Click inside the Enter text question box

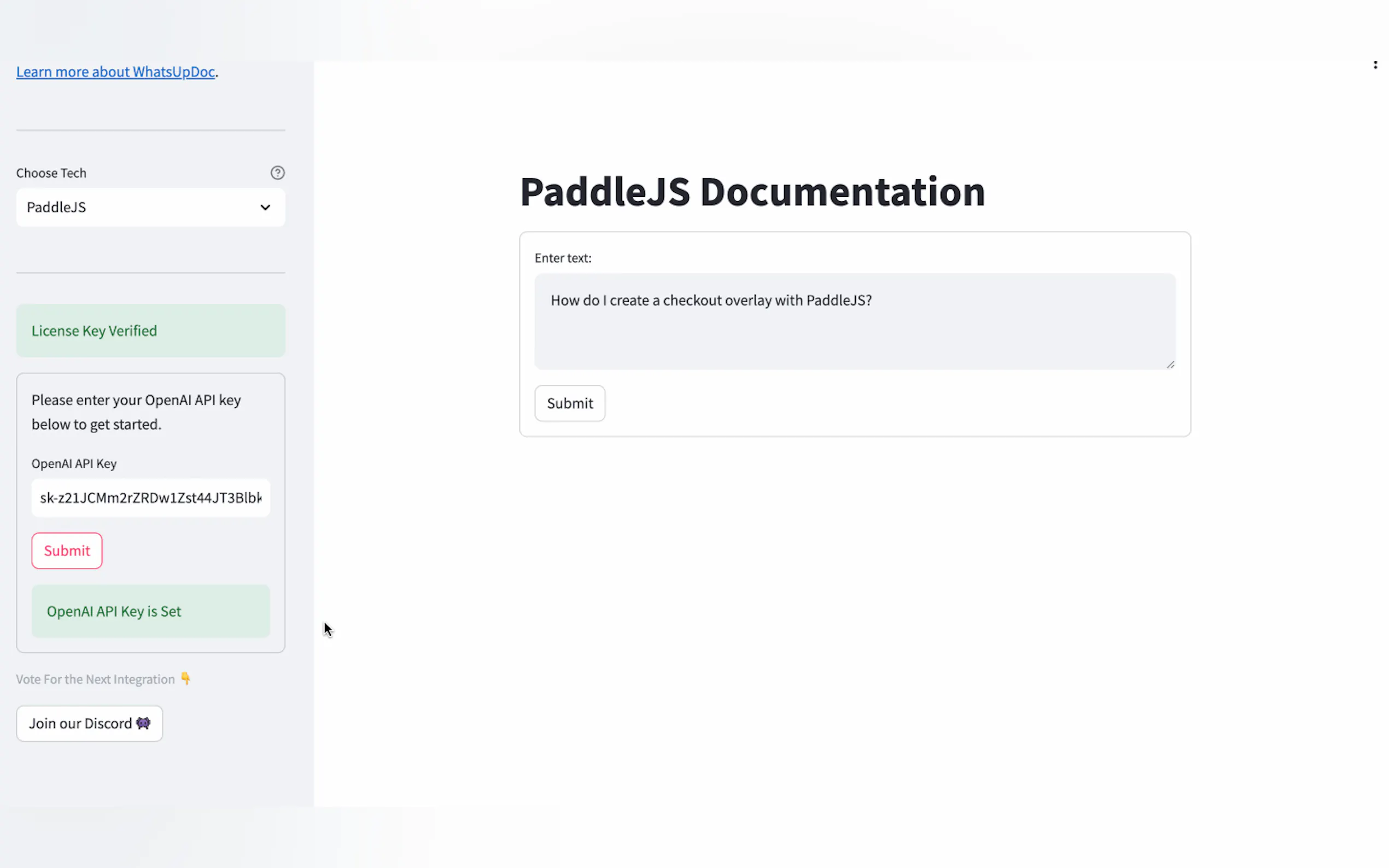tap(854, 321)
